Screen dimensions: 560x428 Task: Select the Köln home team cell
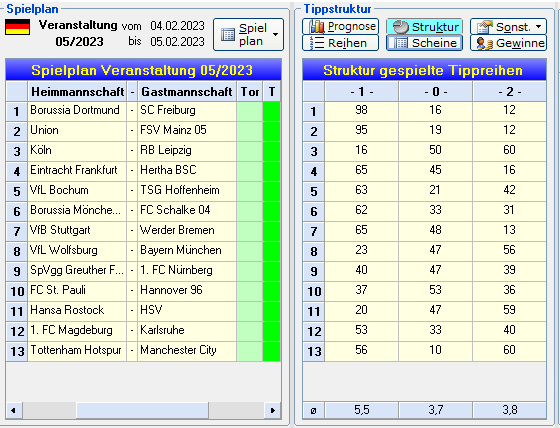(77, 151)
